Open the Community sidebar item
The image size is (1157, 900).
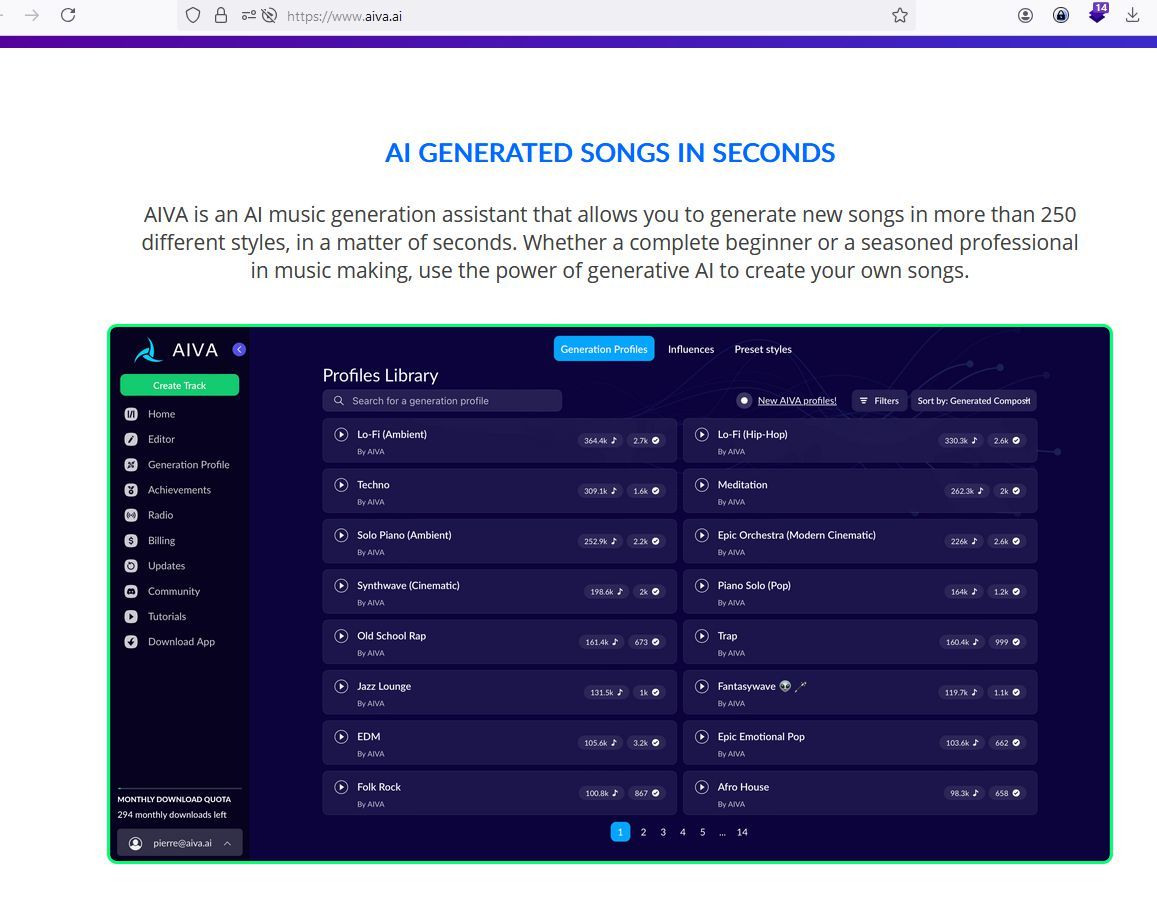[162, 591]
